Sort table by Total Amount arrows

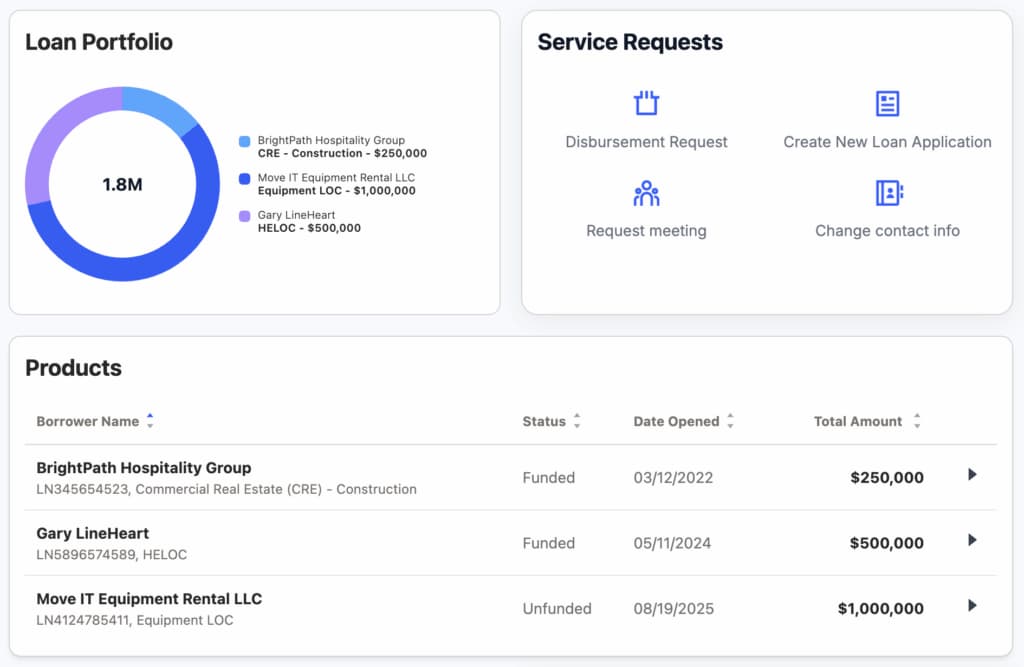pyautogui.click(x=917, y=421)
